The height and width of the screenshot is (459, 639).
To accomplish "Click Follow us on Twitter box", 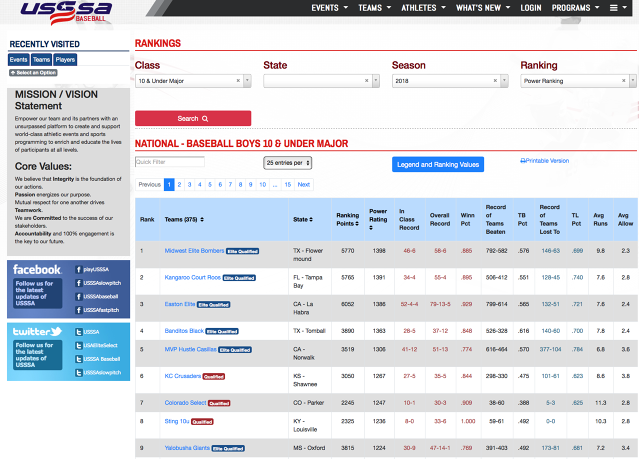I will point(38,355).
